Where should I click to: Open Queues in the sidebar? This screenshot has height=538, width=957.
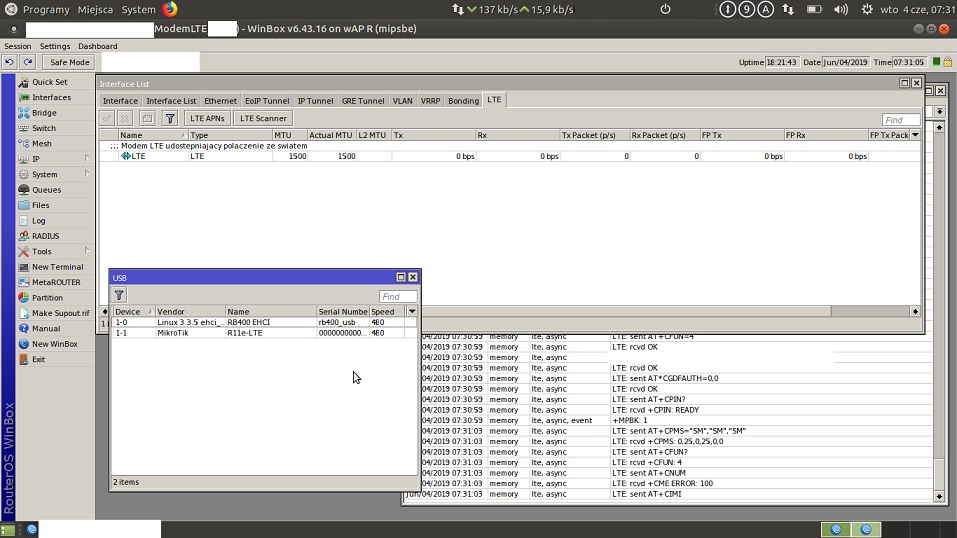(46, 190)
